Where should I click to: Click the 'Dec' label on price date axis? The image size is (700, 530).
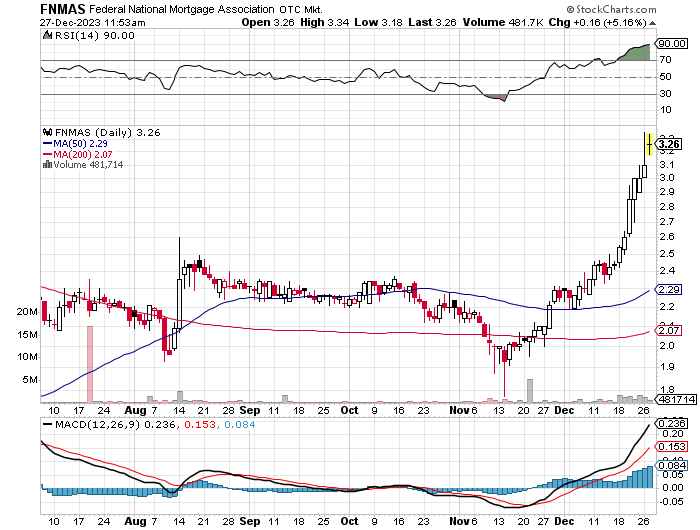coord(564,410)
